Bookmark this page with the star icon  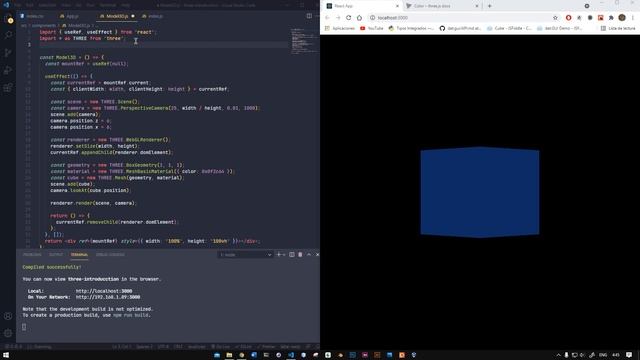(555, 18)
